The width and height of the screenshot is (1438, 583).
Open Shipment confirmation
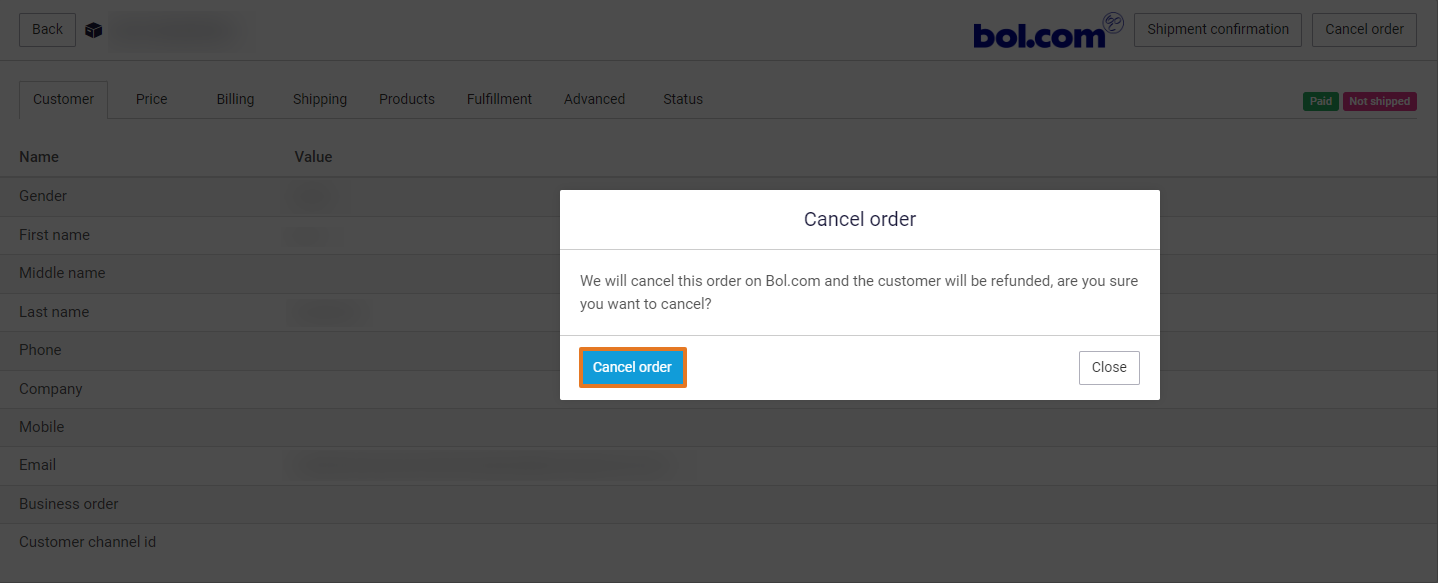point(1217,29)
